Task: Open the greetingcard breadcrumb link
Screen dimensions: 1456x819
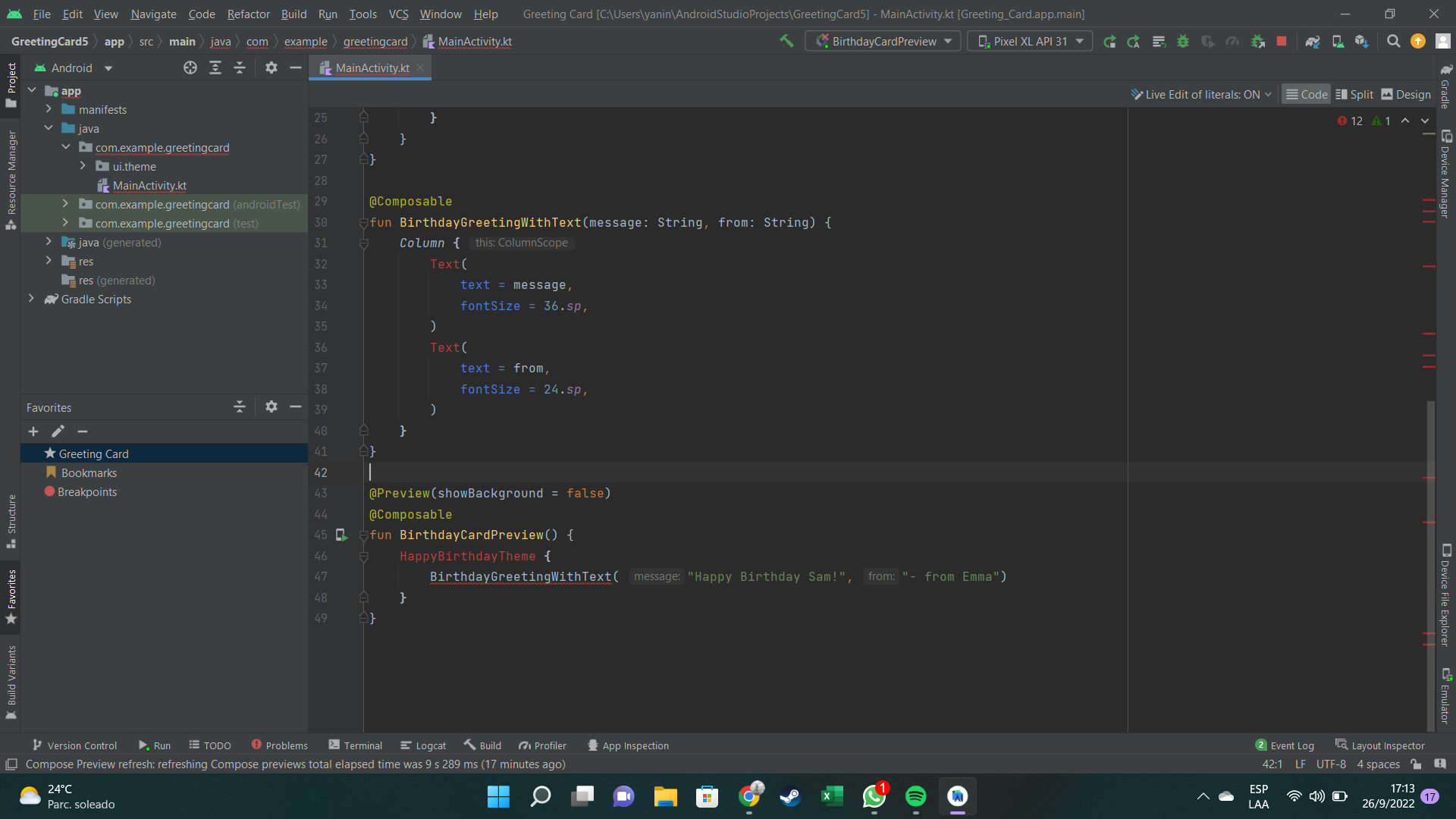Action: [x=375, y=42]
